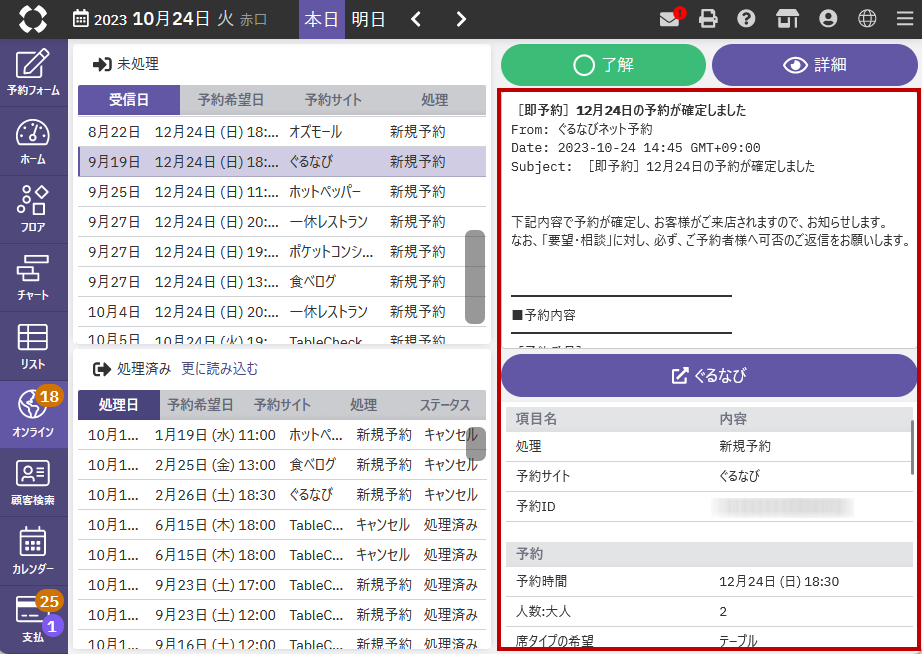
Task: Click the printer icon
Action: click(x=708, y=19)
